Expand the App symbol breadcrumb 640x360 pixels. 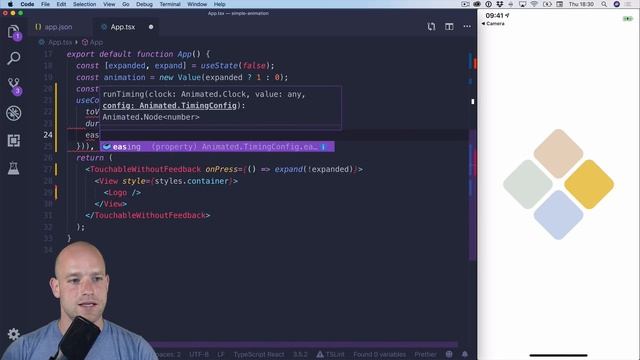pyautogui.click(x=93, y=42)
